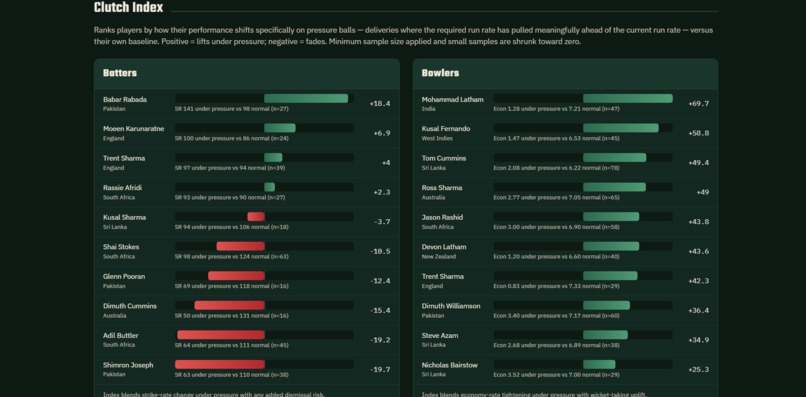Click bowler name Devon Latham
Image resolution: width=806 pixels, height=397 pixels.
click(444, 247)
